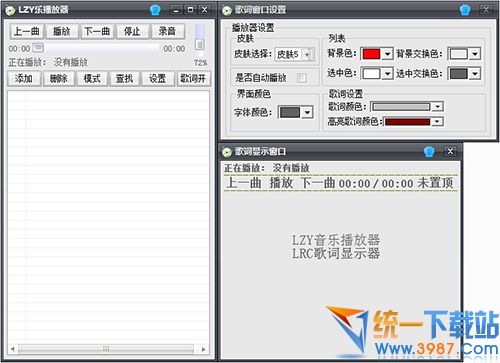Image resolution: width=500 pixels, height=363 pixels.
Task: Click the playlist horizontal scrollbar thumb
Action: tap(106, 349)
